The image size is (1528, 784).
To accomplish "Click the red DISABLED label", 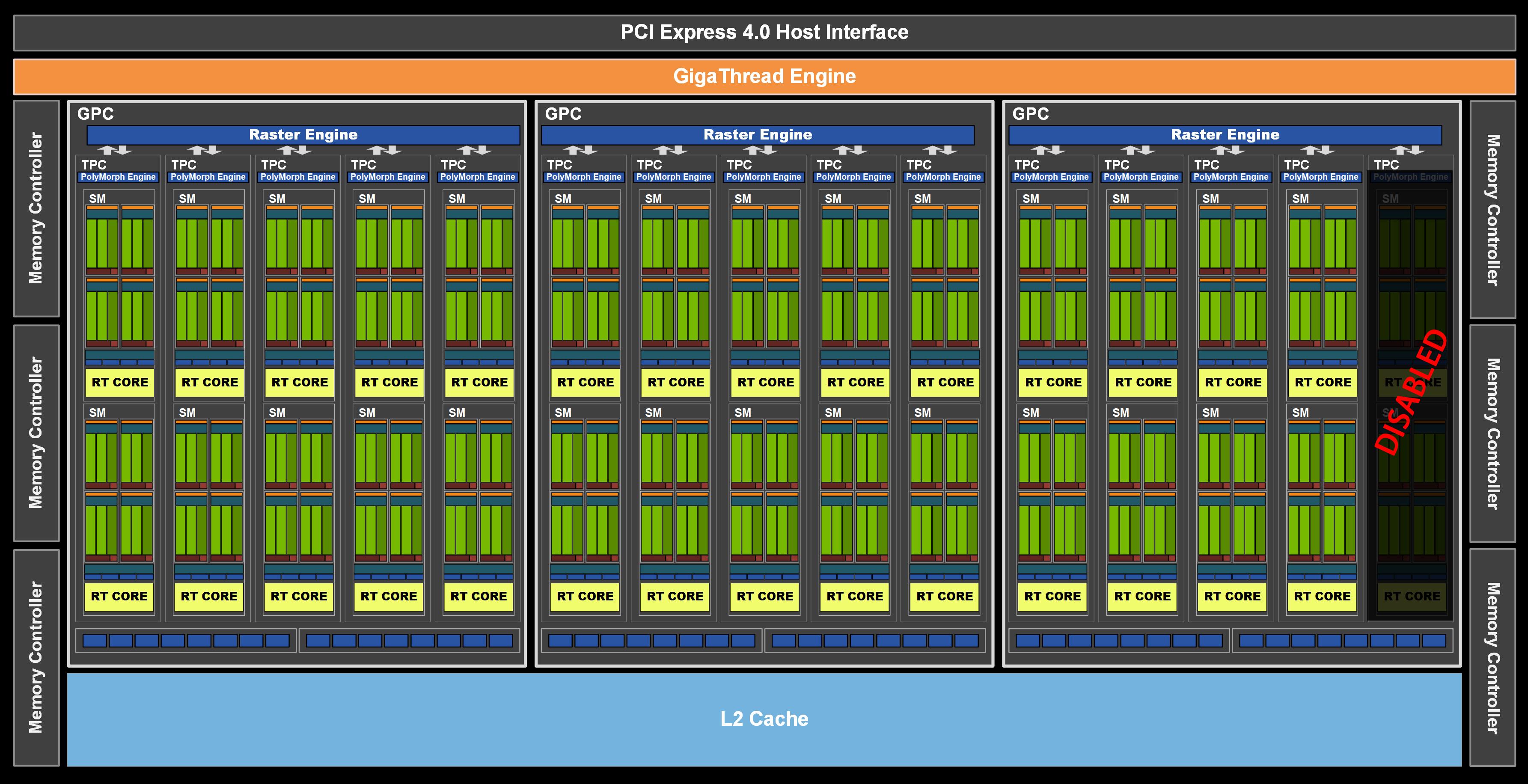I will [x=1411, y=392].
